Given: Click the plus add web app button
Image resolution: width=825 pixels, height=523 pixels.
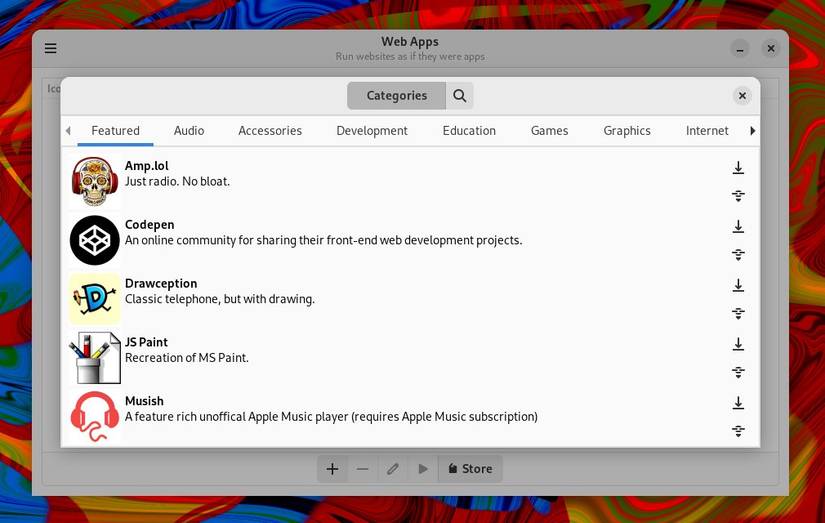Looking at the screenshot, I should click(x=332, y=469).
